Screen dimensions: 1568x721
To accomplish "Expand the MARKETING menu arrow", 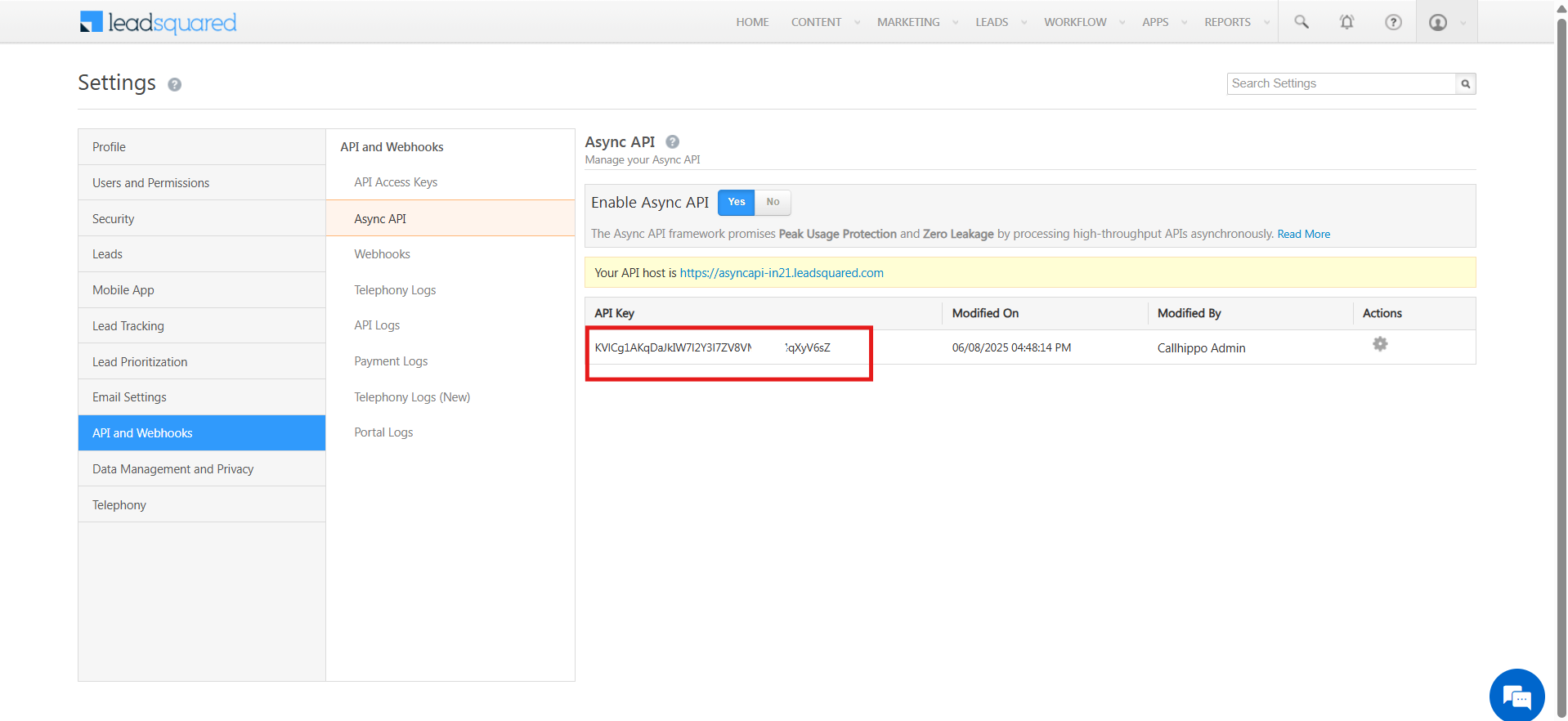I will 955,23.
